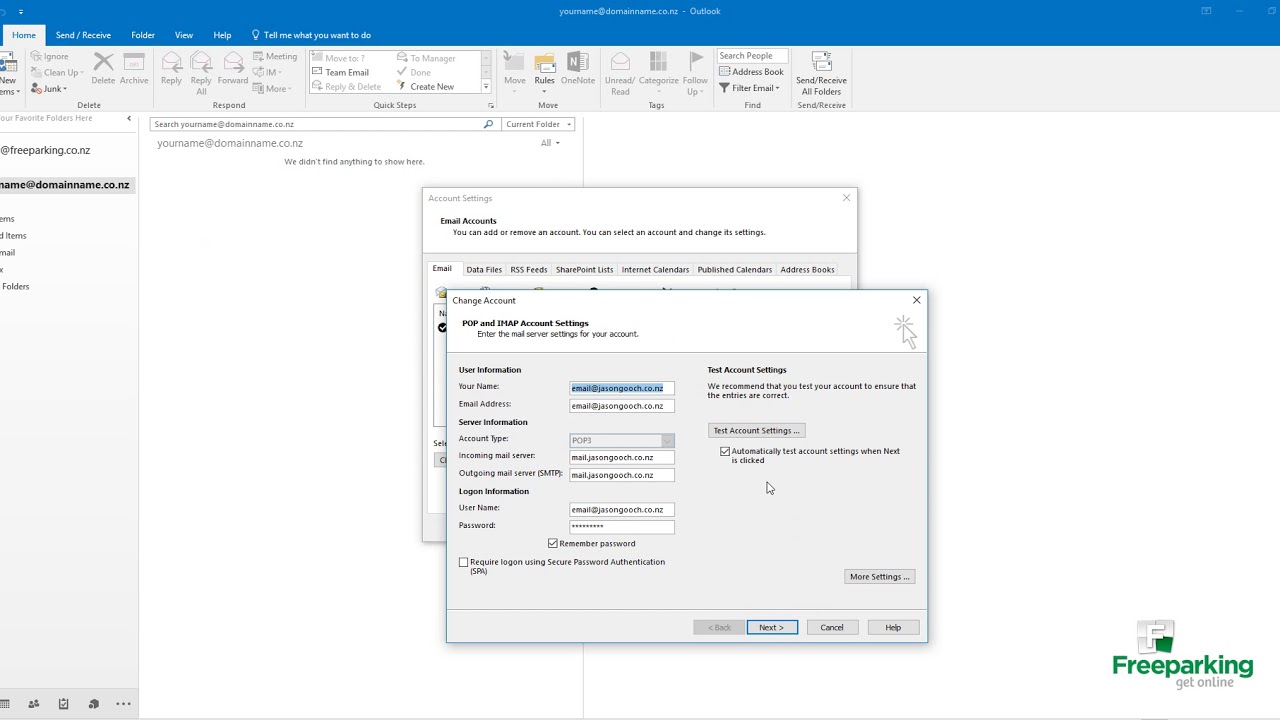This screenshot has width=1280, height=720.
Task: Switch to RSS Feeds tab in Account Settings
Action: pyautogui.click(x=529, y=269)
